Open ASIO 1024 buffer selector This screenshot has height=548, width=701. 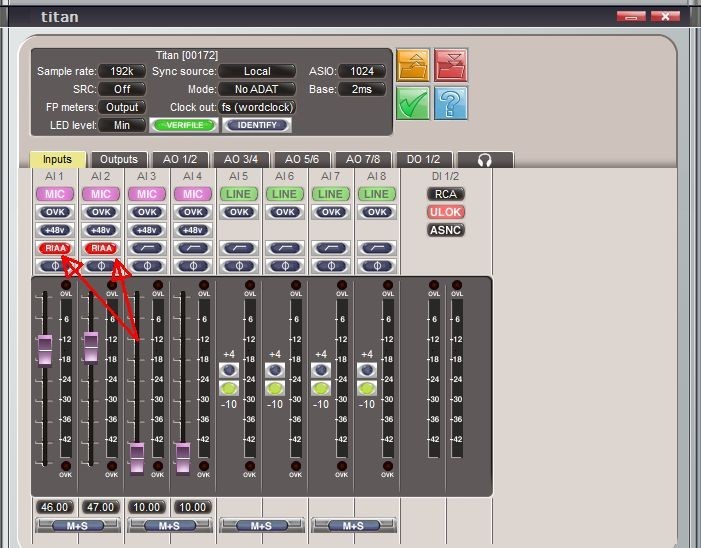click(x=362, y=72)
